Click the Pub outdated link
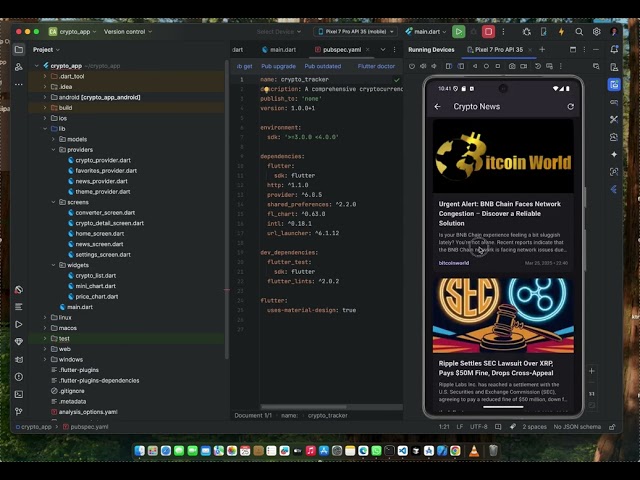The width and height of the screenshot is (640, 480). [x=322, y=66]
